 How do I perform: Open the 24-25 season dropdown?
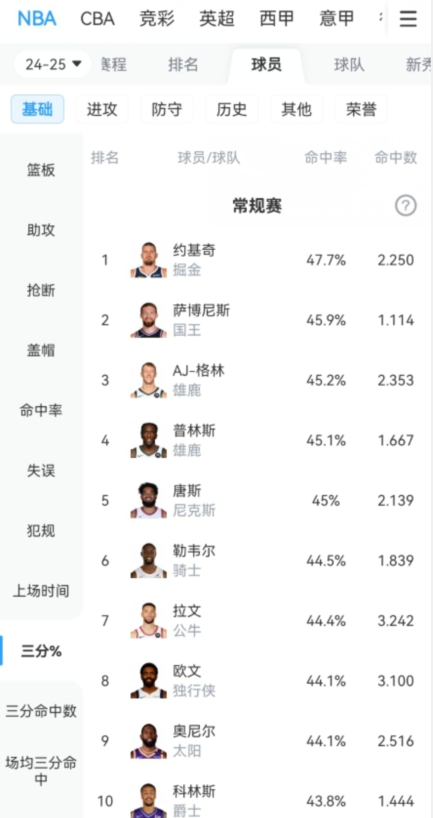point(53,64)
